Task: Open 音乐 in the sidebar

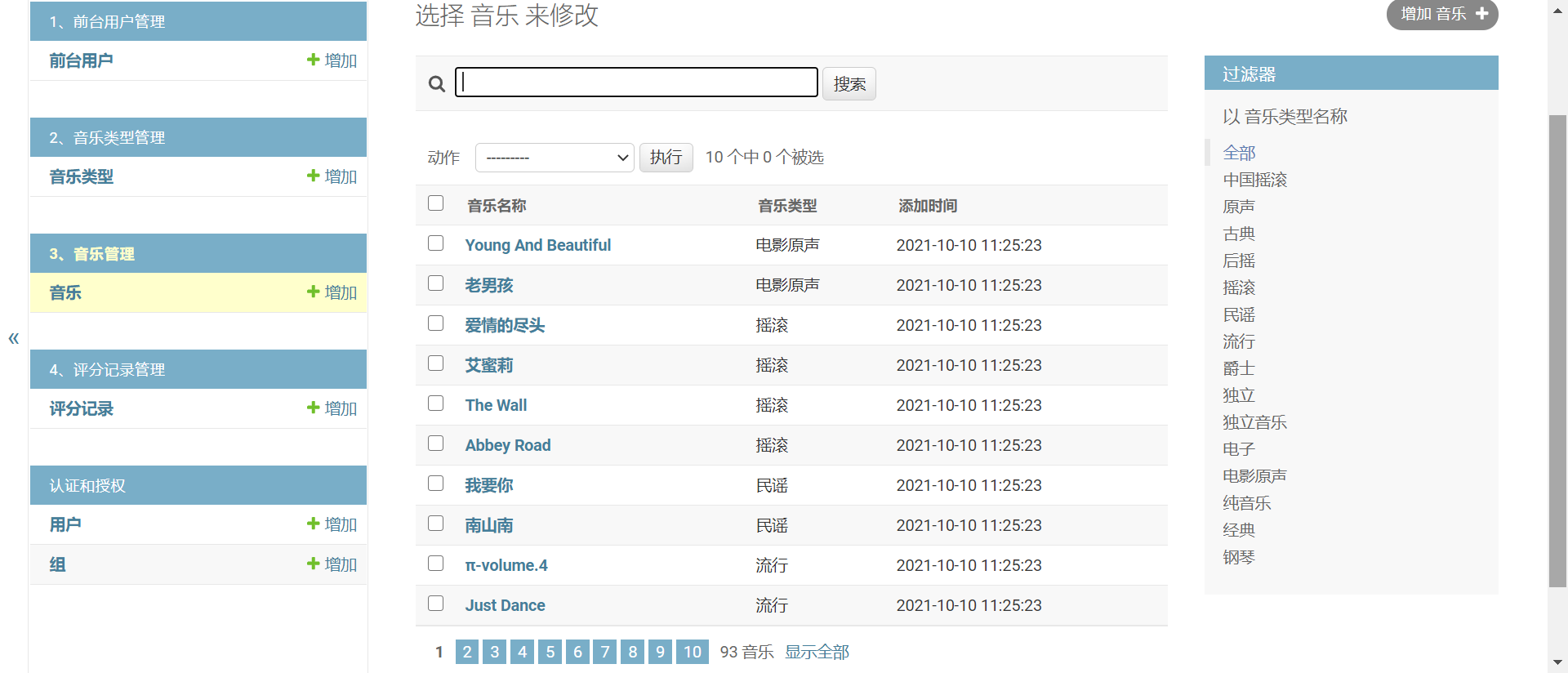Action: [x=65, y=292]
